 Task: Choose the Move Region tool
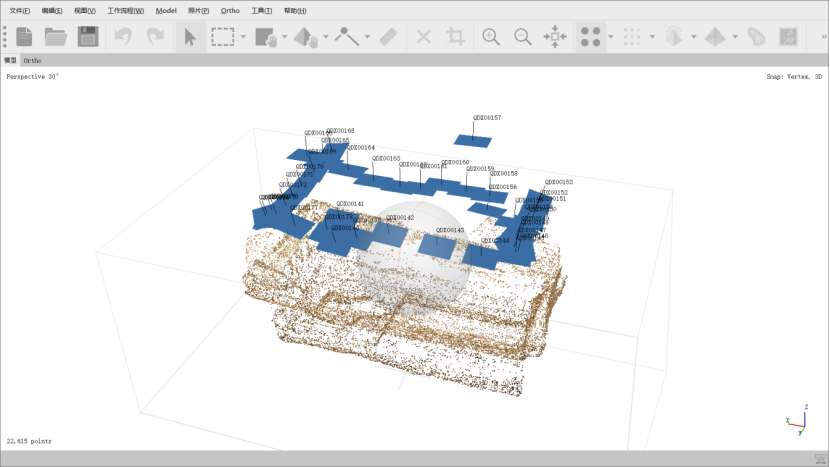click(x=266, y=37)
